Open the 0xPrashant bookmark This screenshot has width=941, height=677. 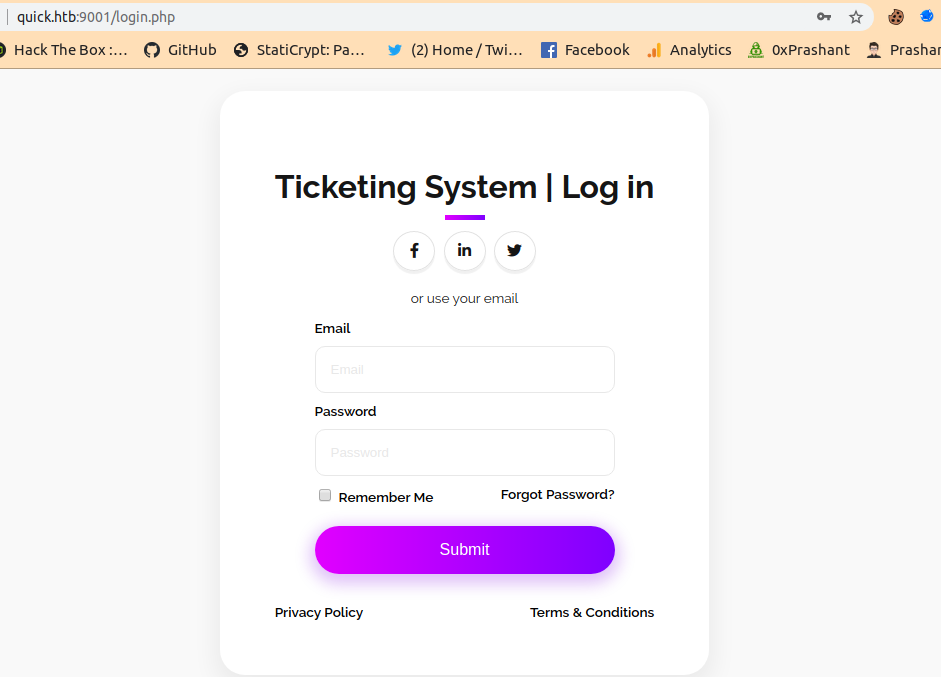coord(798,49)
